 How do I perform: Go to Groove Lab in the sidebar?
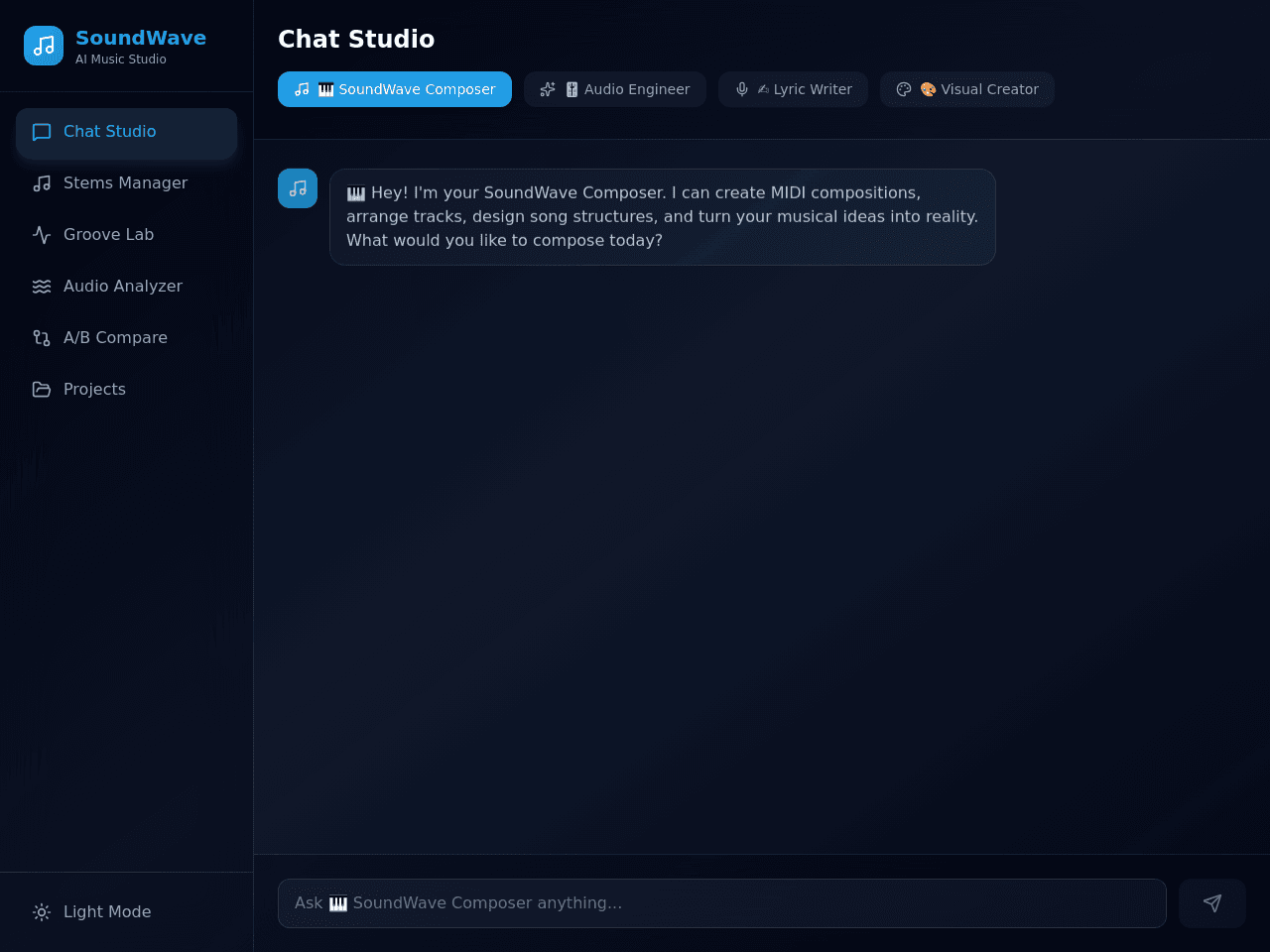127,235
